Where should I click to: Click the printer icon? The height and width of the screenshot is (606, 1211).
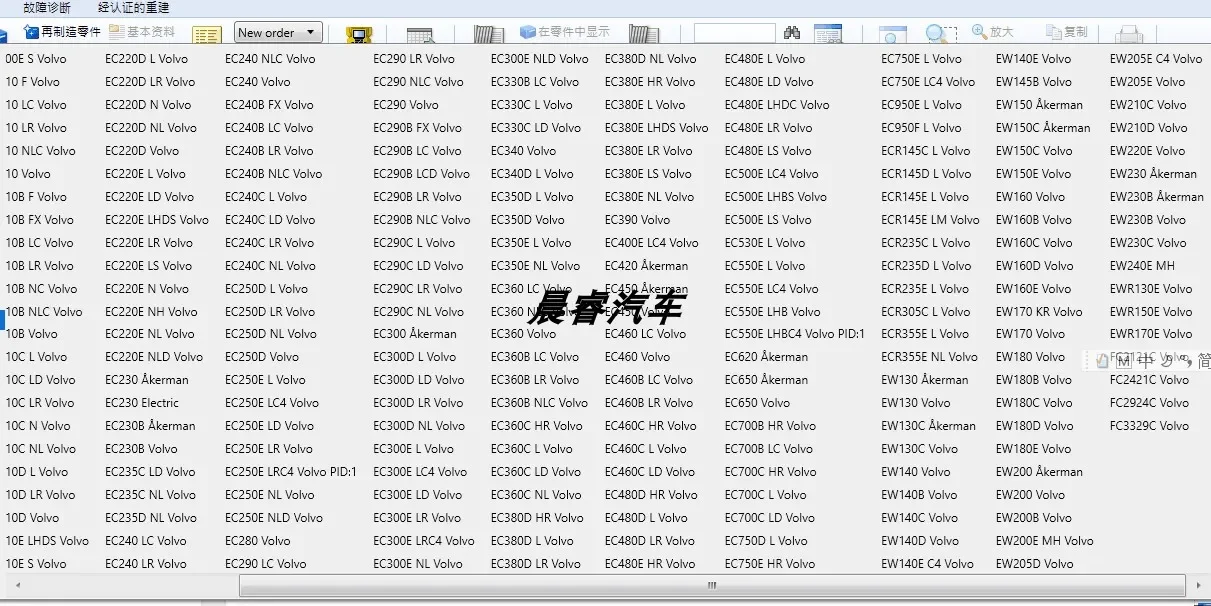1129,35
